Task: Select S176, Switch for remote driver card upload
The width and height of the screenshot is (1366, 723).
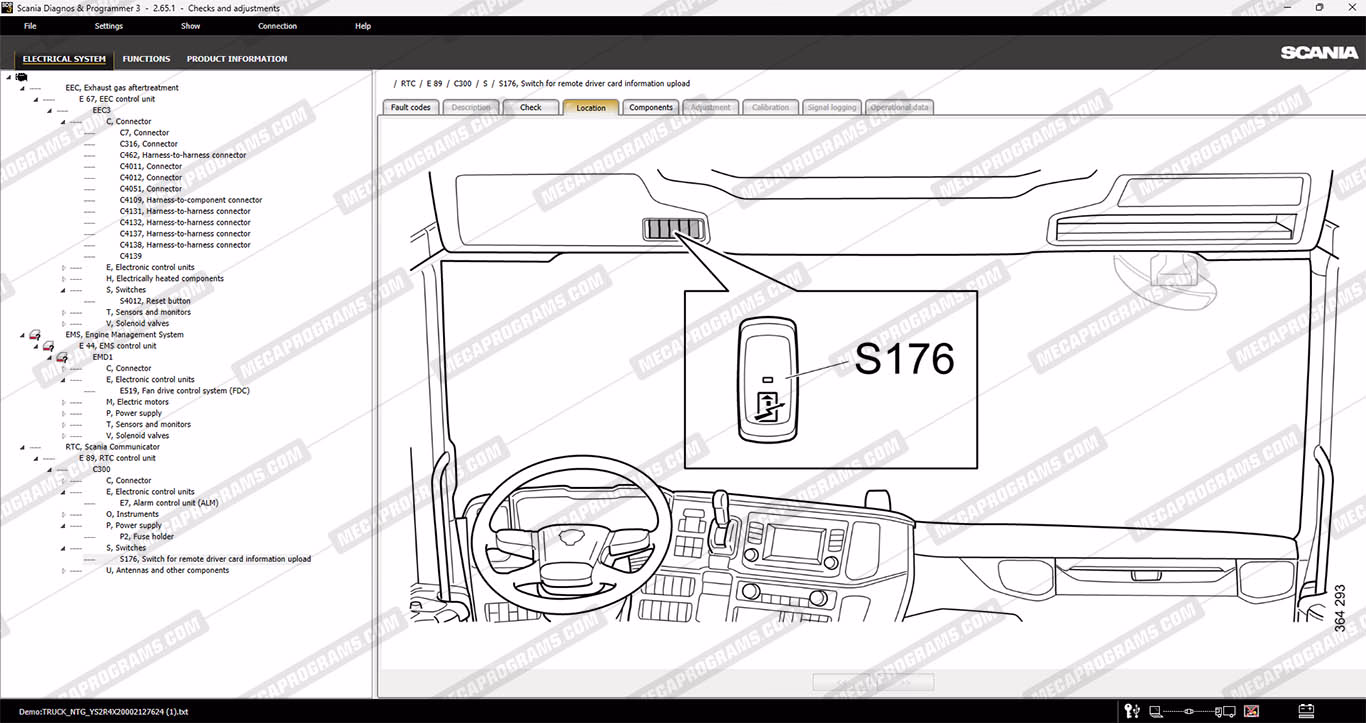Action: [215, 559]
